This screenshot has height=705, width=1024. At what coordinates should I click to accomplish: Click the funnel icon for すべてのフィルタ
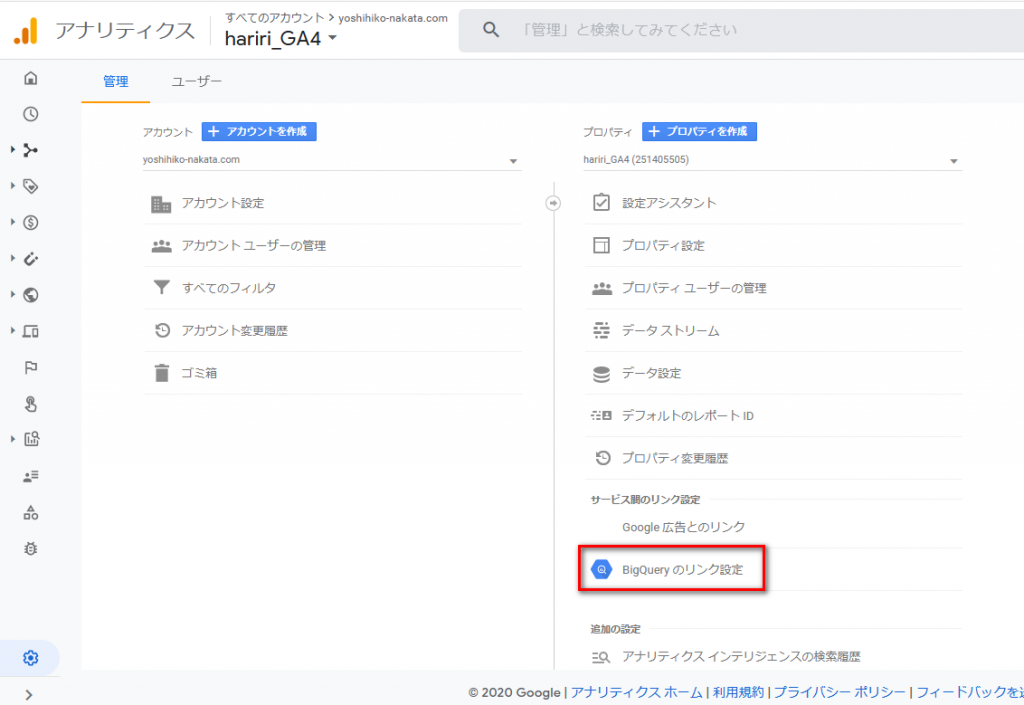pyautogui.click(x=161, y=287)
